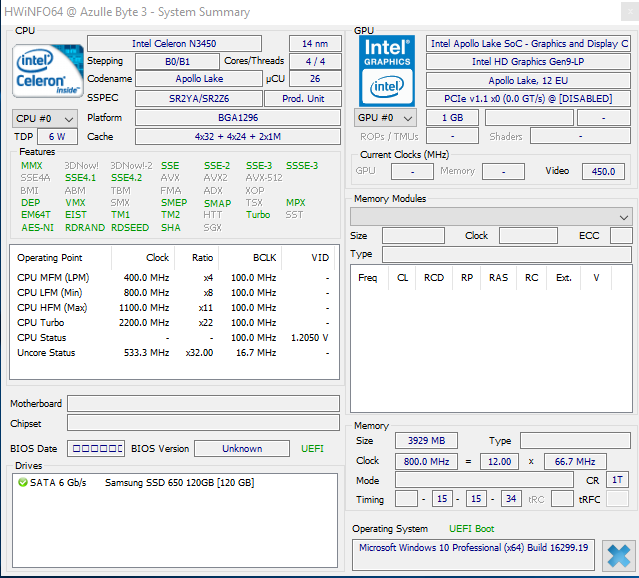Select the Uncore Status row
This screenshot has width=639, height=578.
click(x=174, y=353)
